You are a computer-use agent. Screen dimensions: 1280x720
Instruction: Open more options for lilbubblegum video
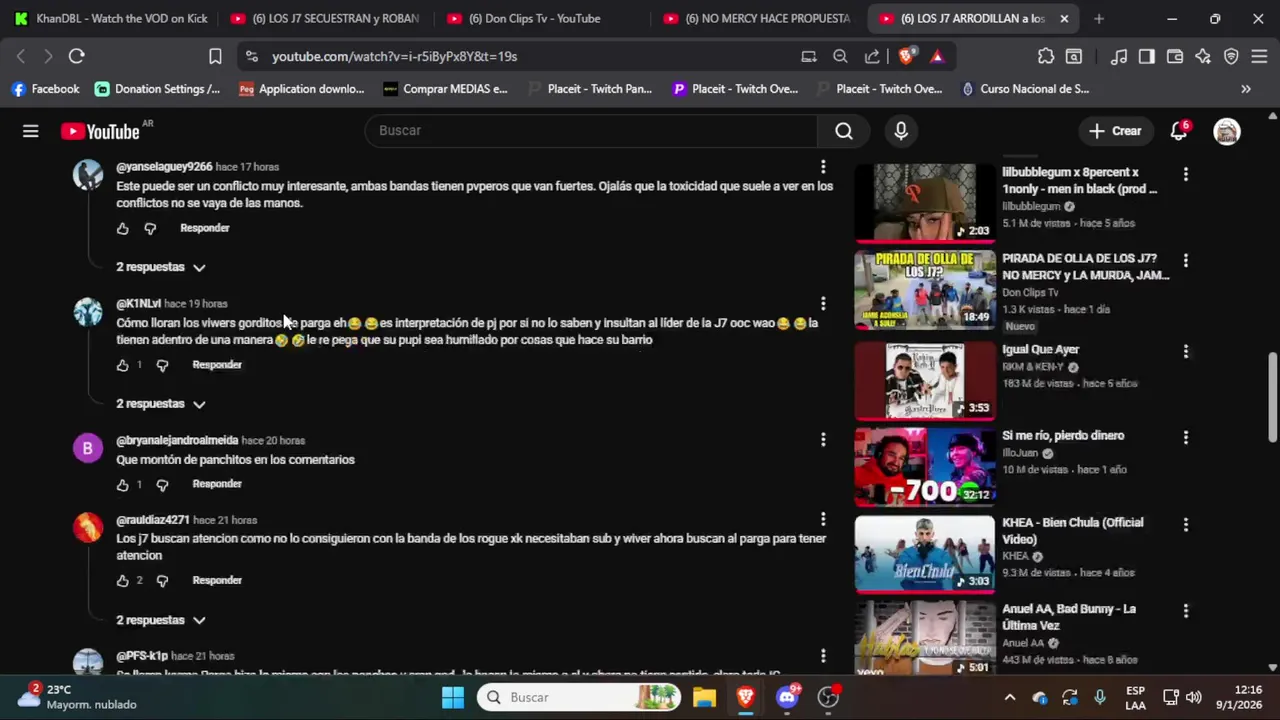1185,174
